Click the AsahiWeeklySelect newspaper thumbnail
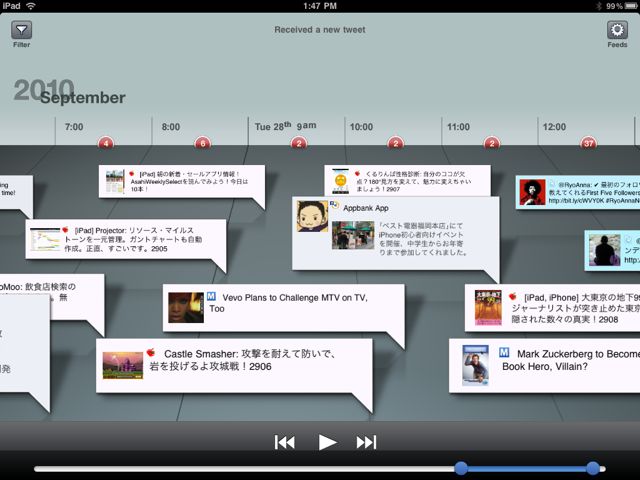 click(x=115, y=181)
